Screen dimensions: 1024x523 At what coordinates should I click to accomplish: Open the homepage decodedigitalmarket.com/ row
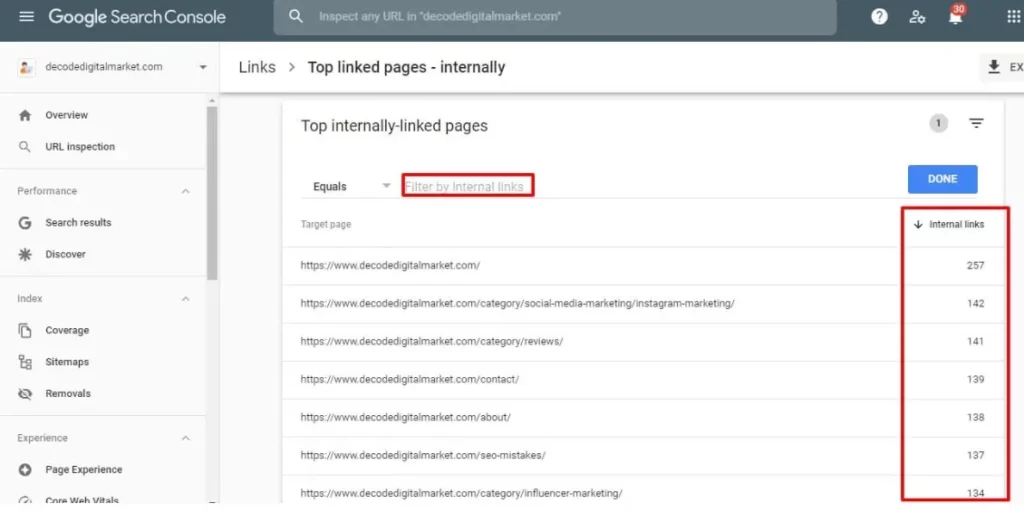click(x=643, y=266)
